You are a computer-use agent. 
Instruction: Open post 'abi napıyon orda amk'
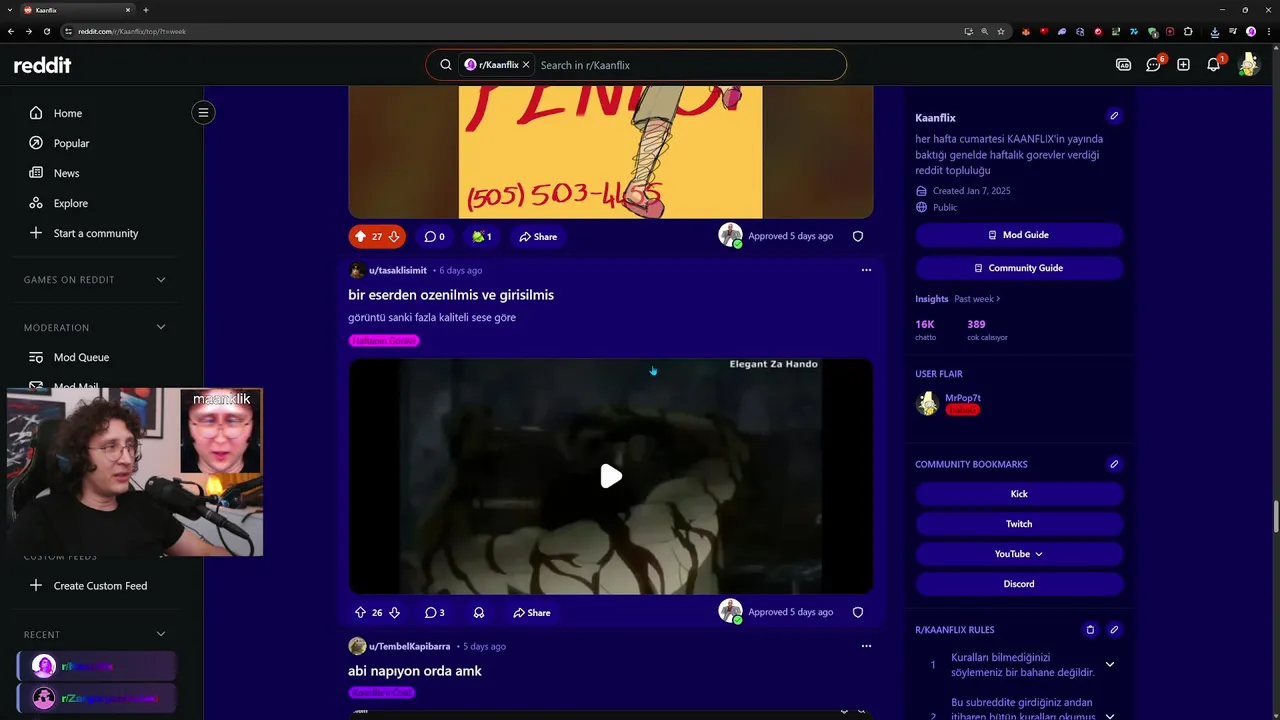click(x=415, y=671)
